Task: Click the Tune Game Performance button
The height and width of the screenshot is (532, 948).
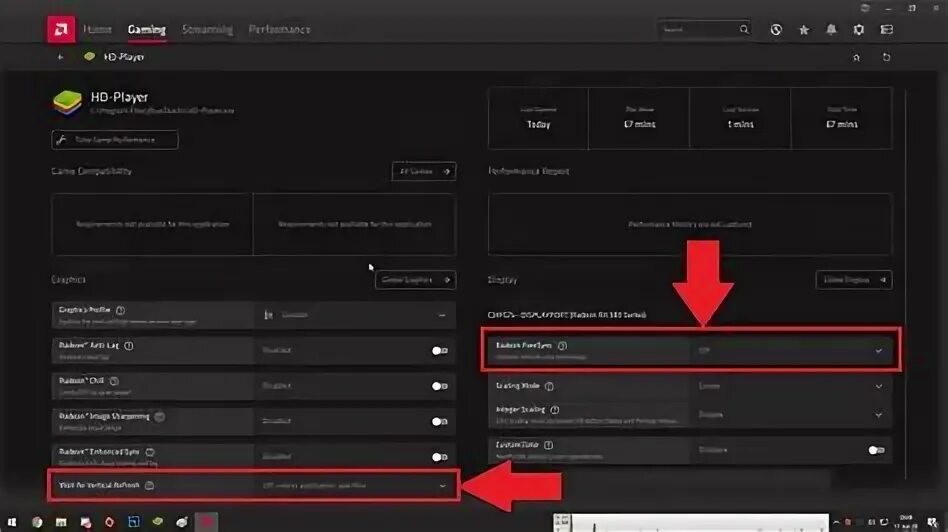Action: click(115, 140)
